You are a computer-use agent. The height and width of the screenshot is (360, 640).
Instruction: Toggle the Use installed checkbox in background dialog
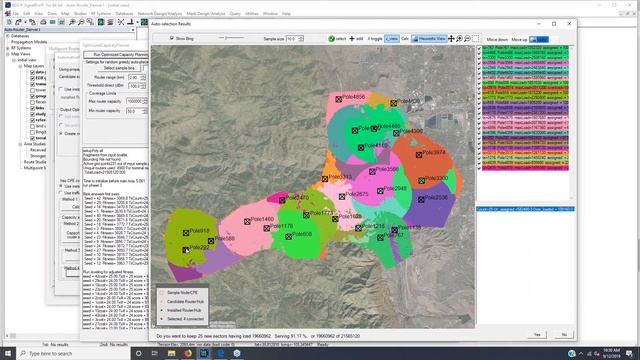60,89
